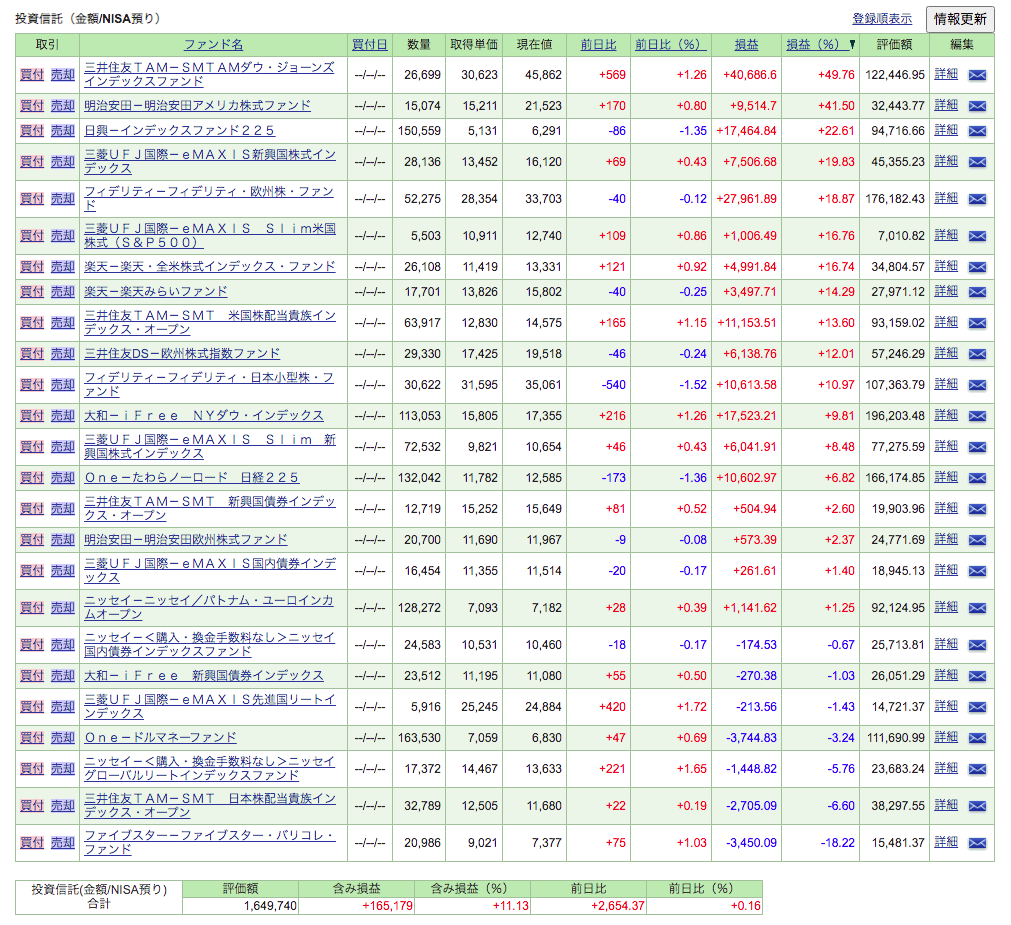Open the 日興-インデックスファンド225 fund link
Viewport: 1011px width, 925px height.
pyautogui.click(x=179, y=131)
